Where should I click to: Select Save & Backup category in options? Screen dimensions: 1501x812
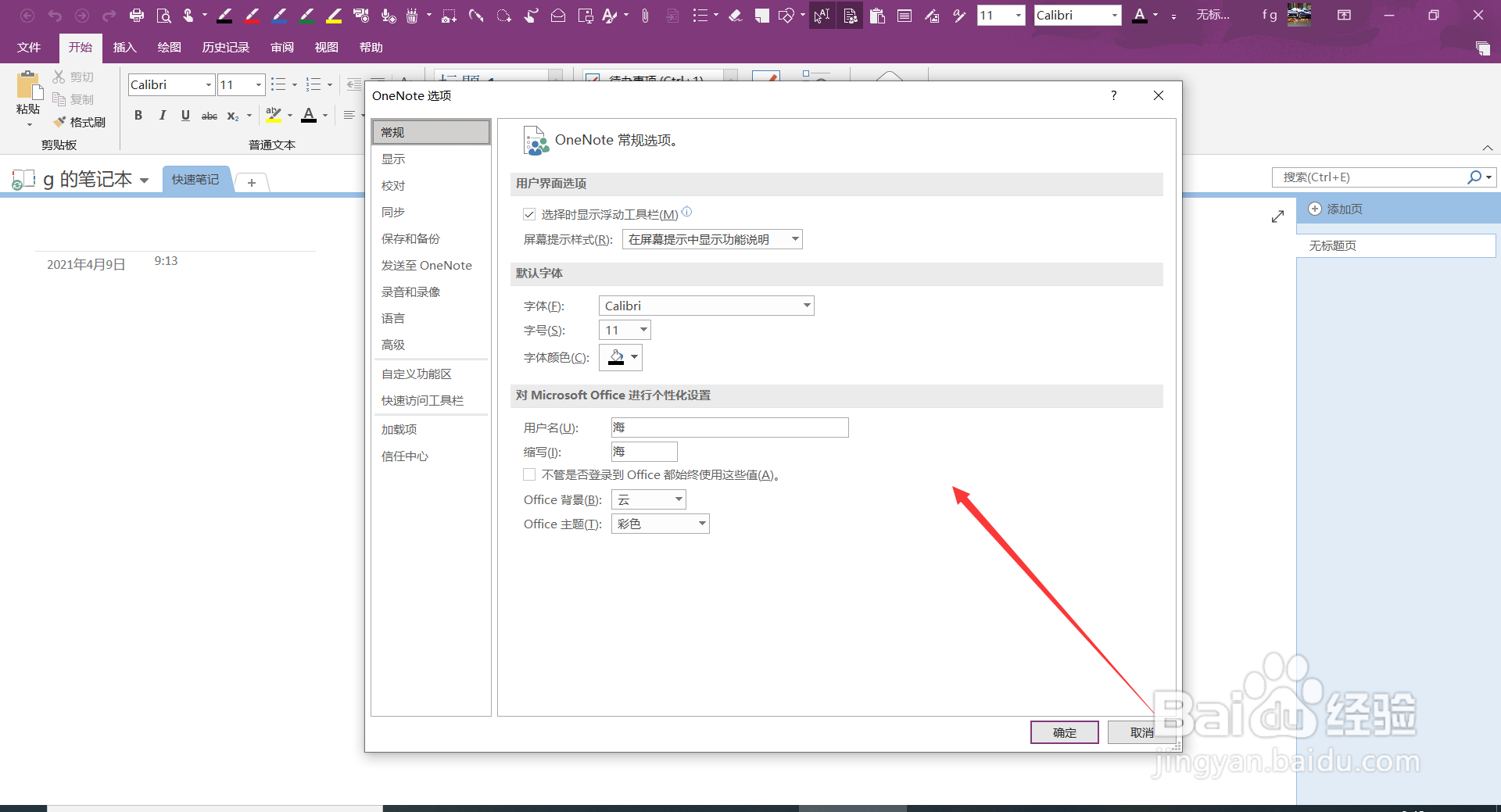pos(431,238)
